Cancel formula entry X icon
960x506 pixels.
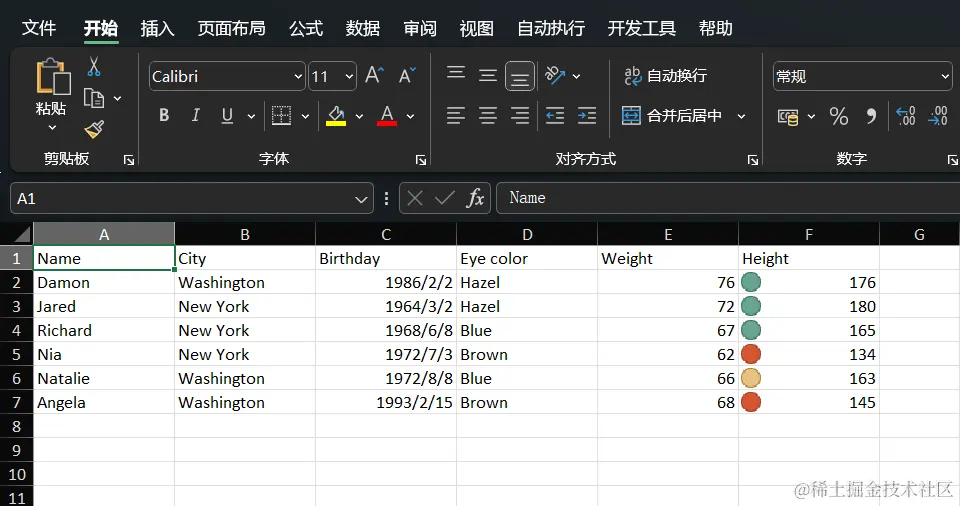(414, 198)
